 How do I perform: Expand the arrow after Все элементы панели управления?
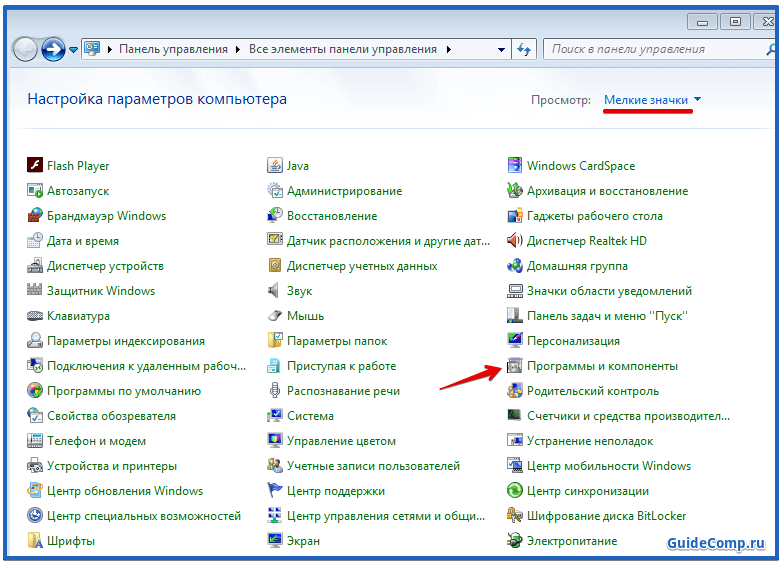448,49
